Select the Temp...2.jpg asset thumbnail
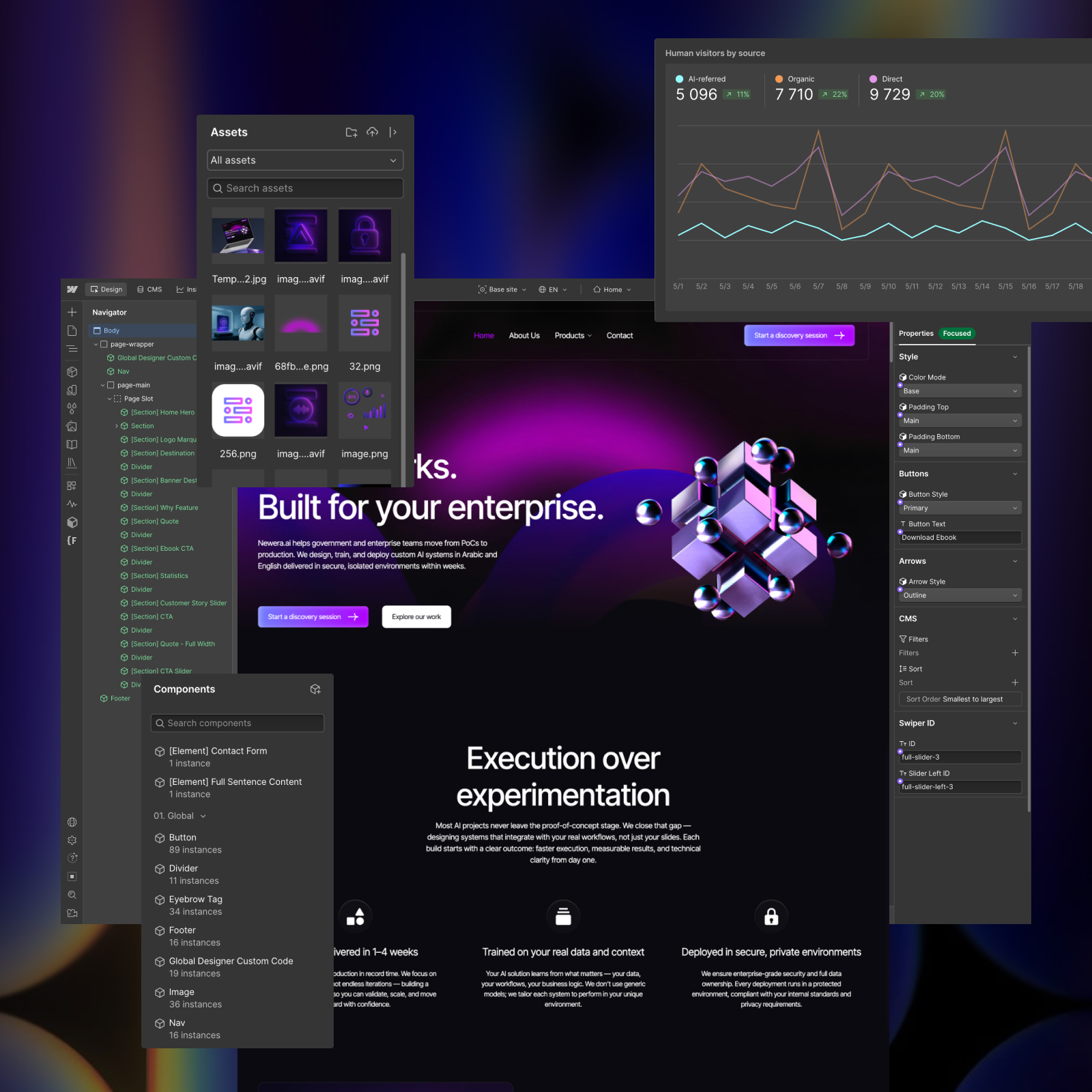1092x1092 pixels. (238, 236)
